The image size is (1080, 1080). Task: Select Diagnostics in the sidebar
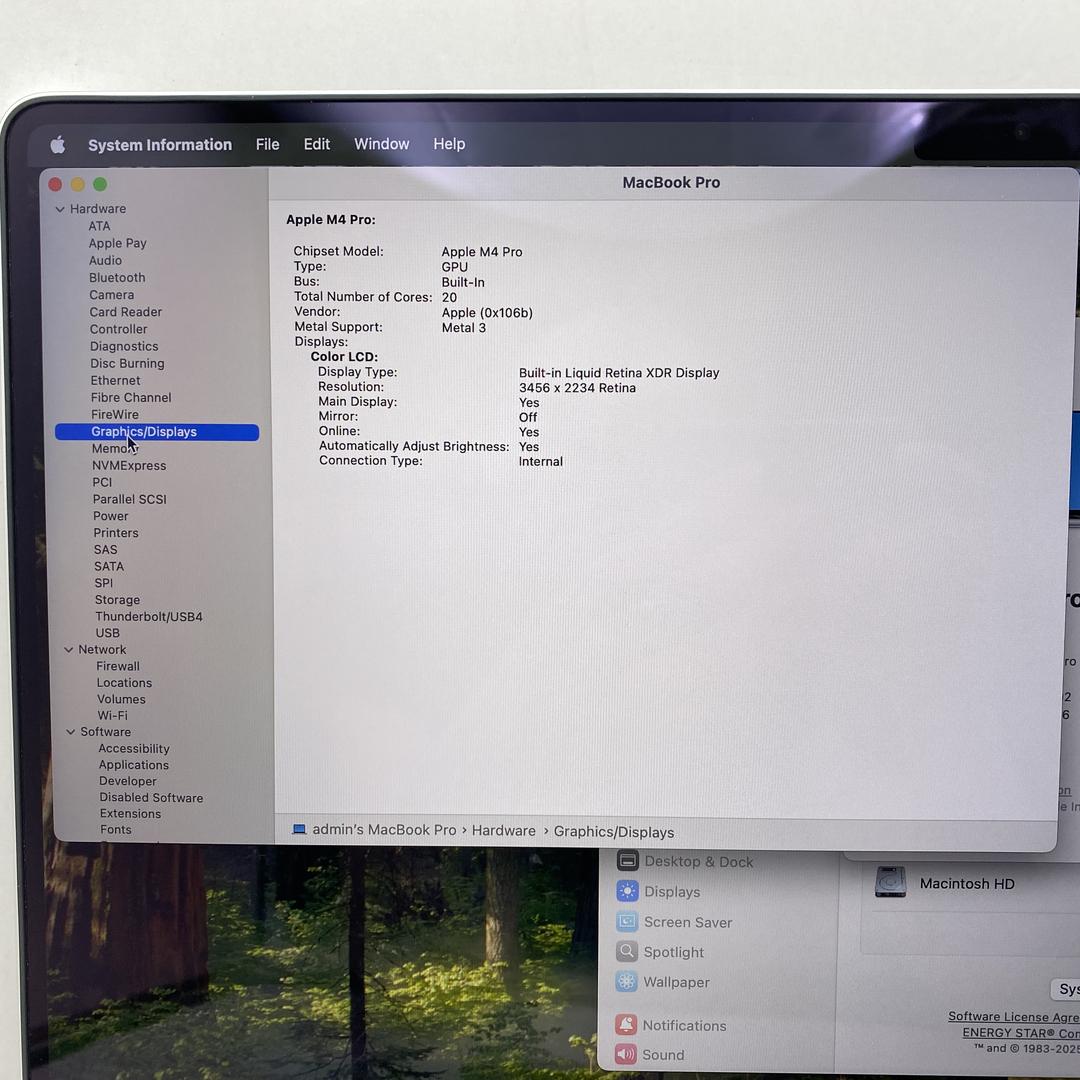pyautogui.click(x=124, y=346)
